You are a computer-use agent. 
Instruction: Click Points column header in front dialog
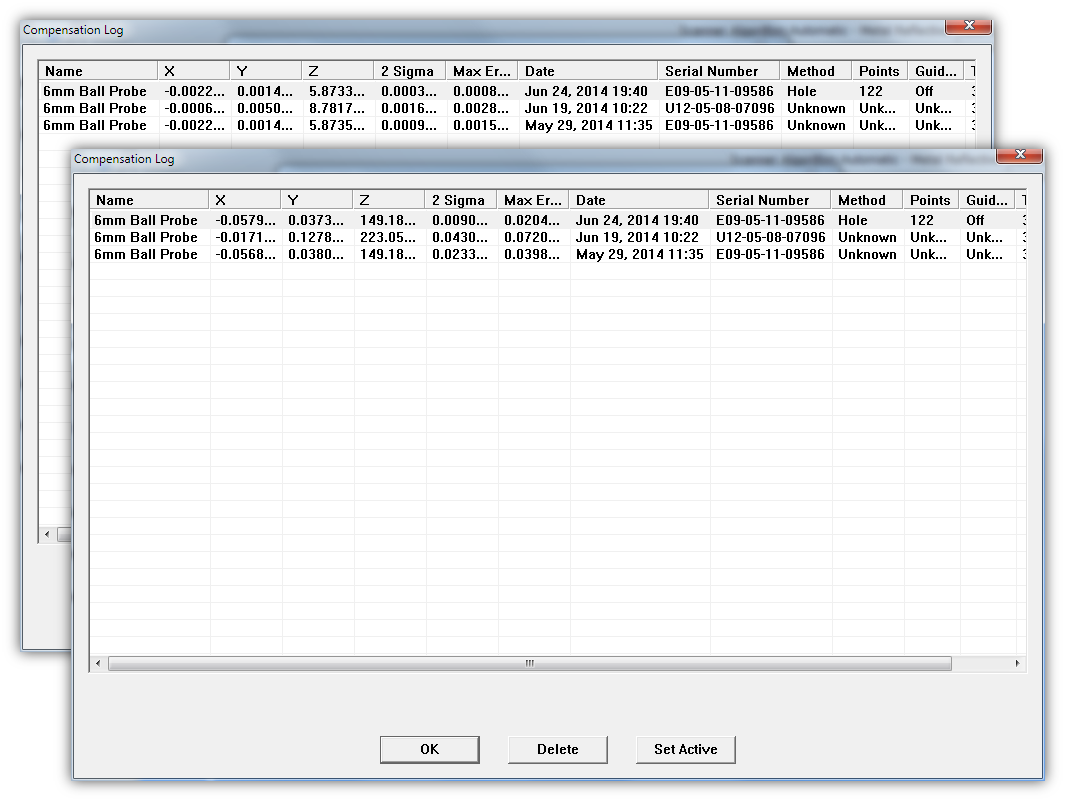(x=930, y=200)
